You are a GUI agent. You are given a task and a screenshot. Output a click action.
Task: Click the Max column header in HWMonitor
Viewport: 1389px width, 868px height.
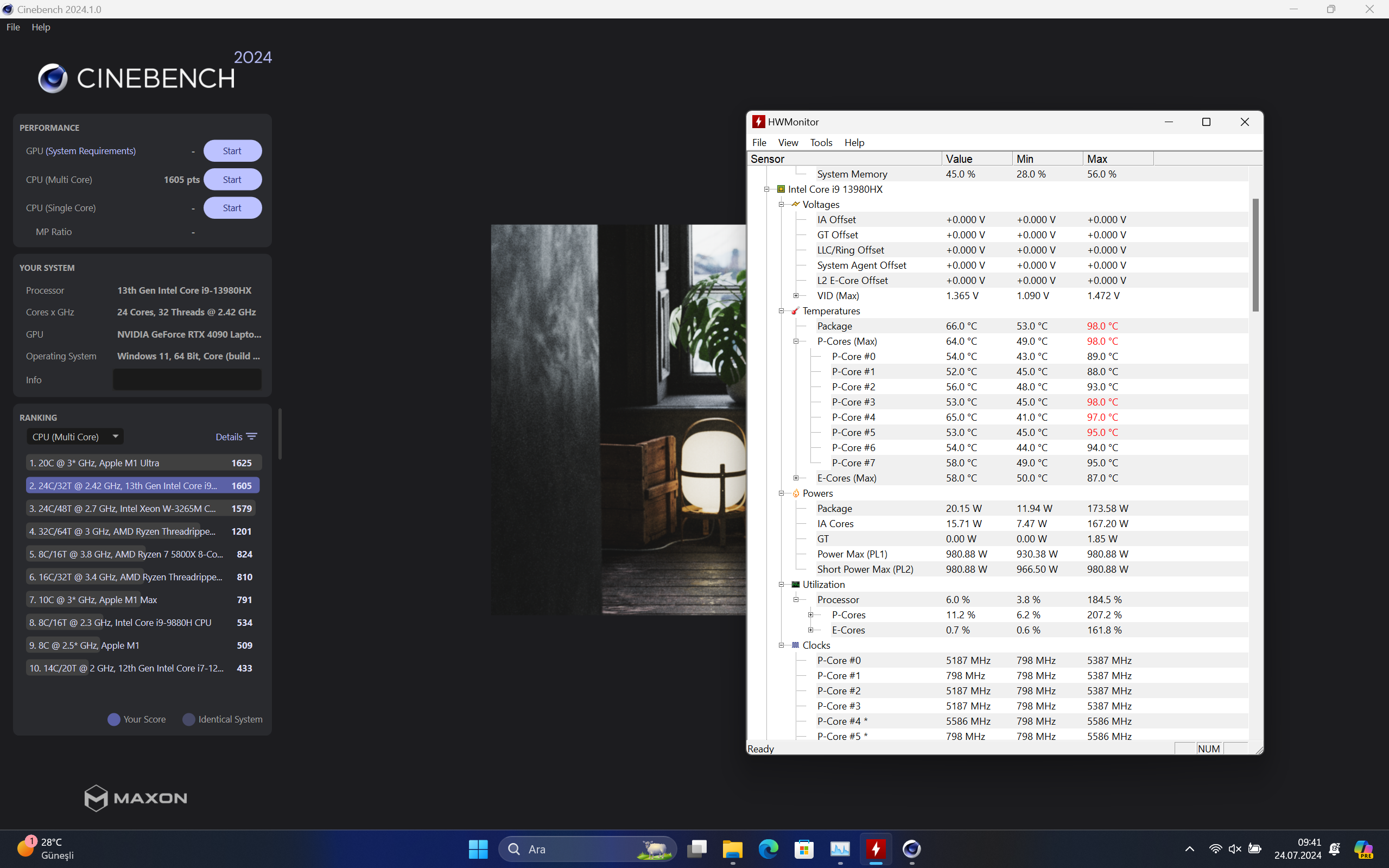pyautogui.click(x=1118, y=159)
